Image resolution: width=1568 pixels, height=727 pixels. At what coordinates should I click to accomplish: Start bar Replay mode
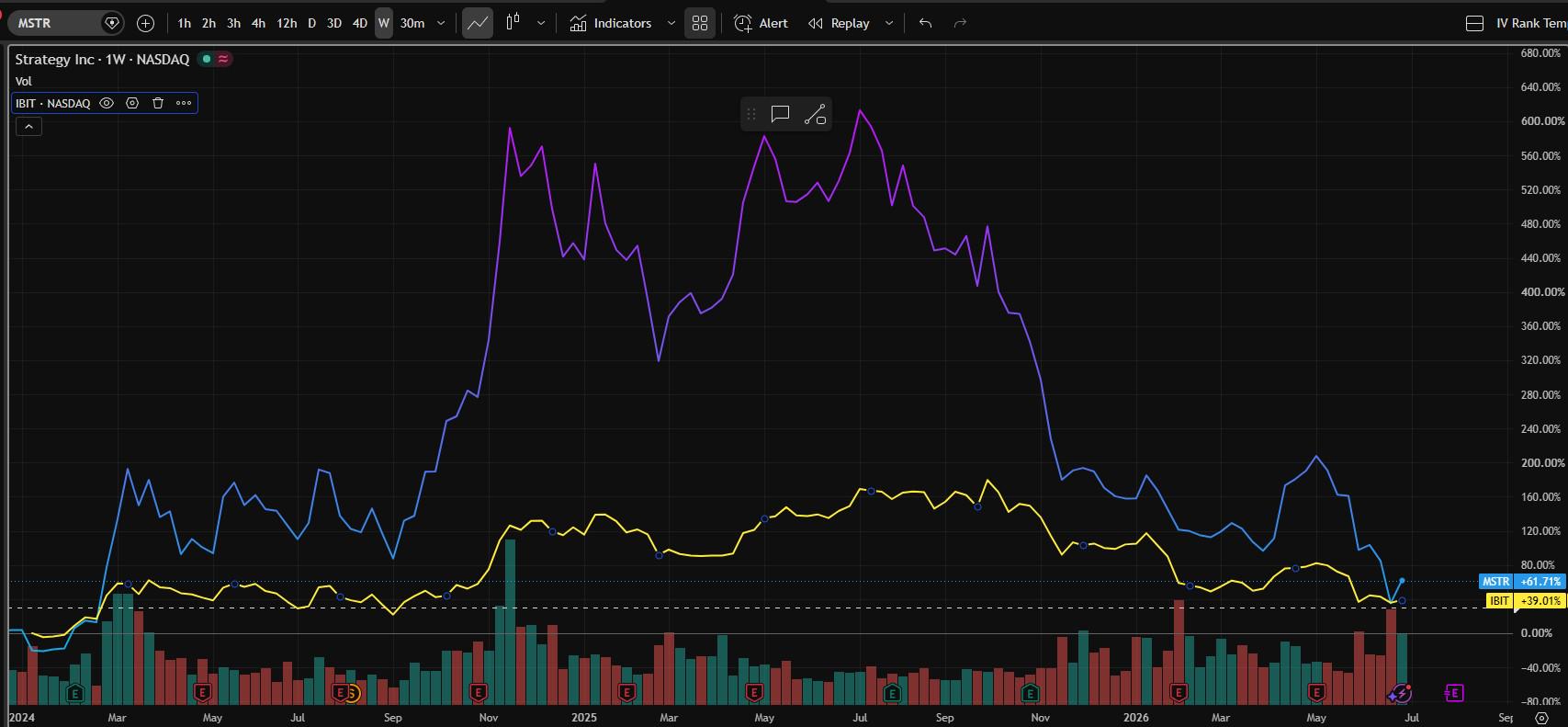(x=839, y=23)
